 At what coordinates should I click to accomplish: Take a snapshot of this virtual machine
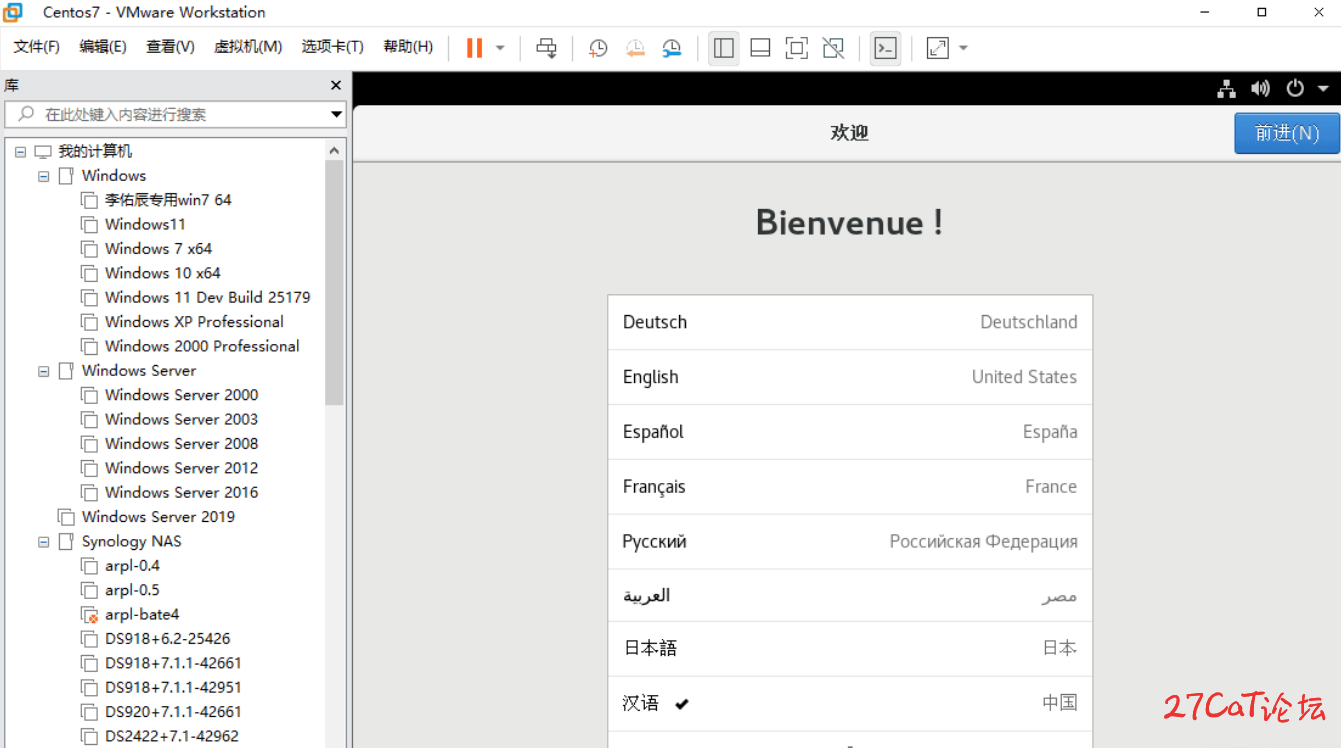coord(598,48)
